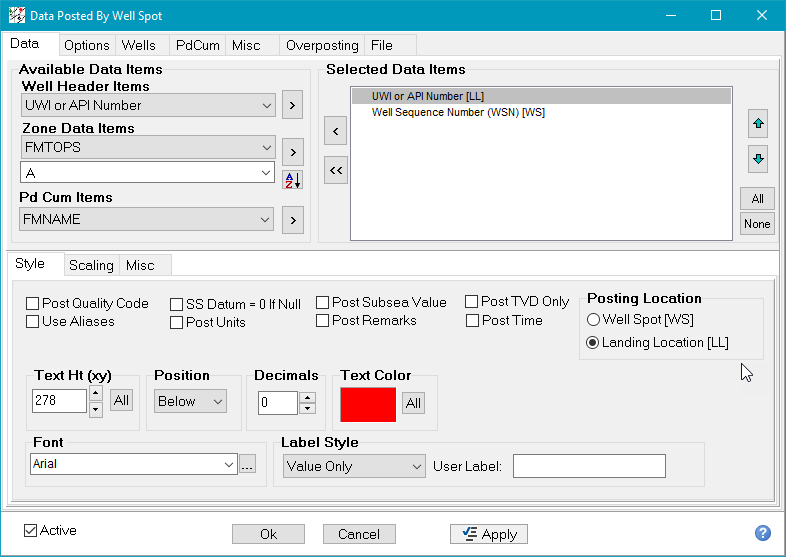Viewport: 786px width, 557px height.
Task: Click the red Text Color swatch
Action: (367, 403)
